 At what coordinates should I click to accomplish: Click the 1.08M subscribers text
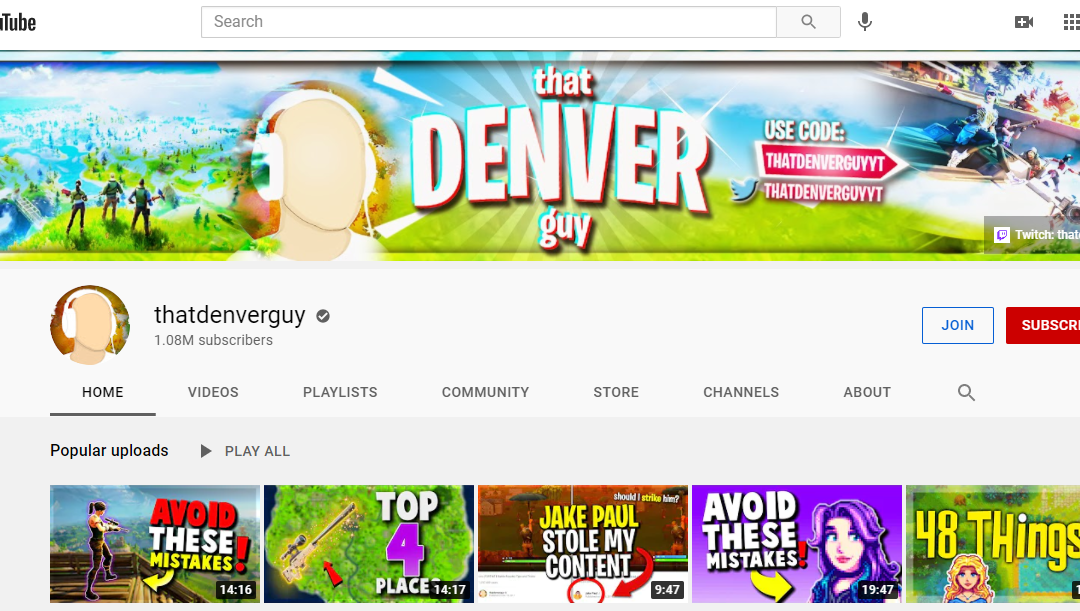click(x=214, y=340)
